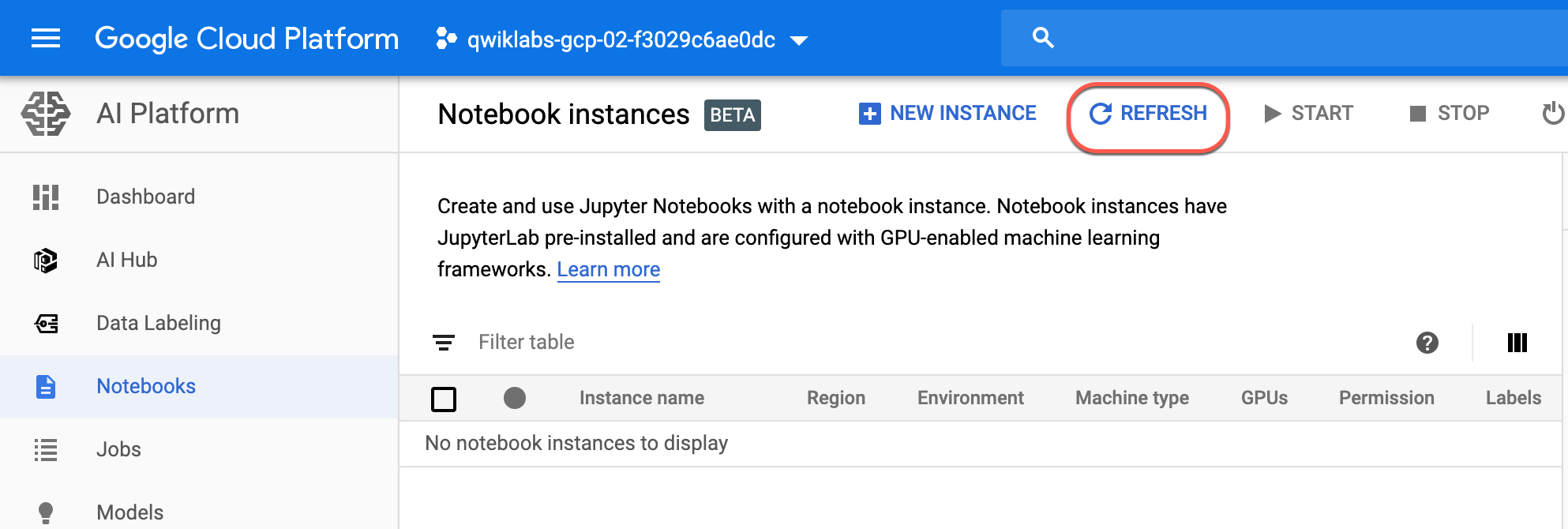Click the NEW INSTANCE plus icon
Image resolution: width=1568 pixels, height=529 pixels.
click(x=869, y=114)
